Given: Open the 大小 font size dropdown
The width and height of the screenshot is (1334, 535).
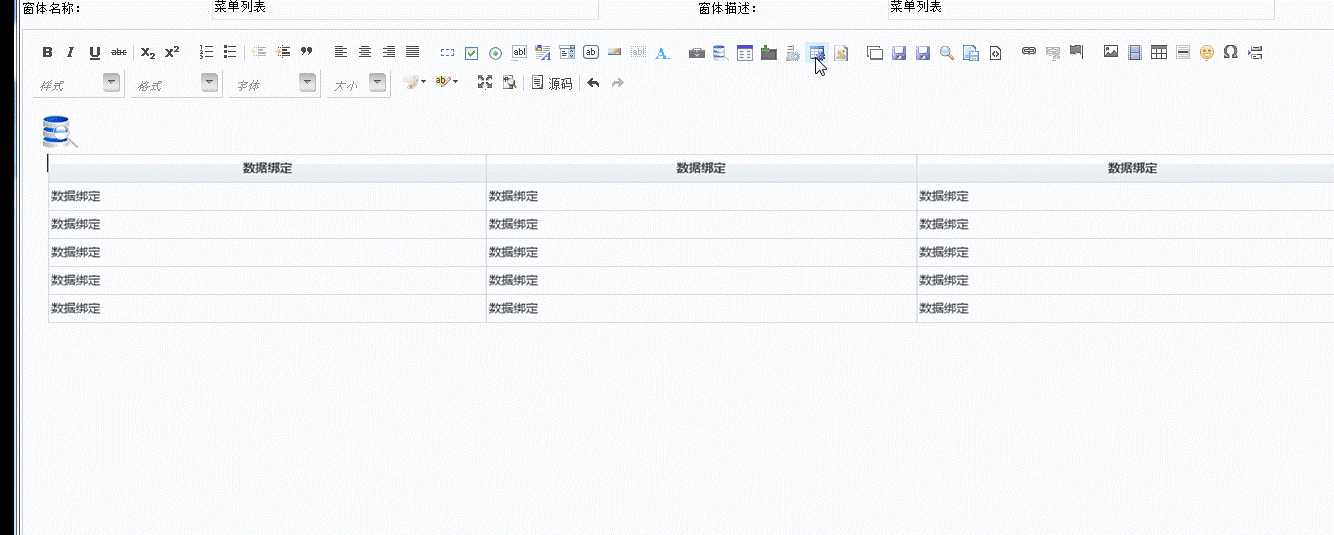Looking at the screenshot, I should point(358,84).
